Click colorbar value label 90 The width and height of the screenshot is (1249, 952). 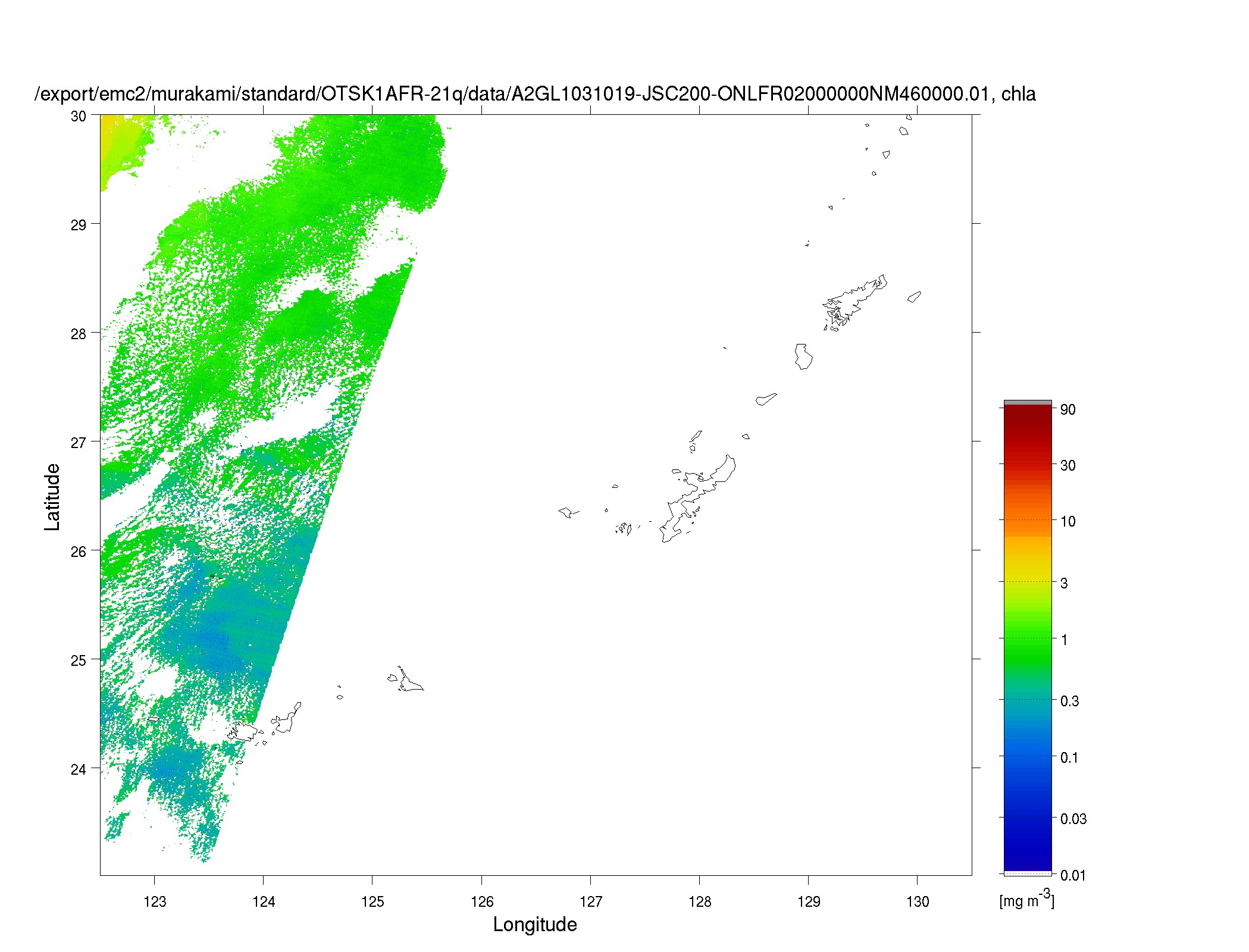point(1068,409)
